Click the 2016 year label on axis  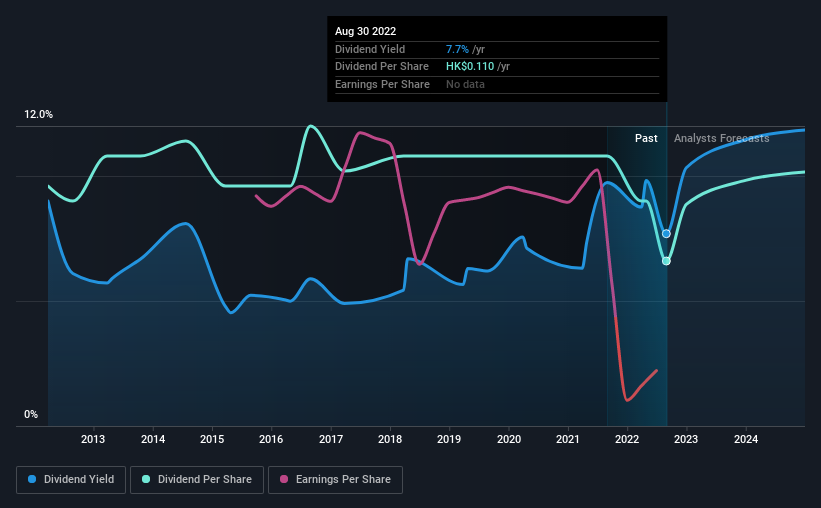click(x=271, y=439)
